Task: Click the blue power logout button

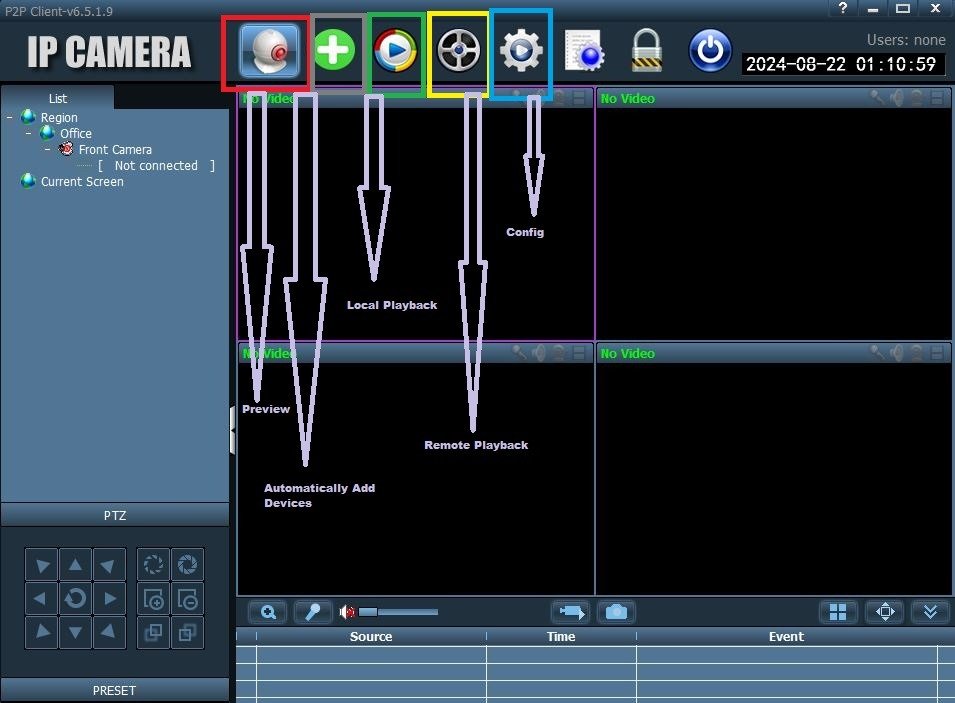Action: 710,51
